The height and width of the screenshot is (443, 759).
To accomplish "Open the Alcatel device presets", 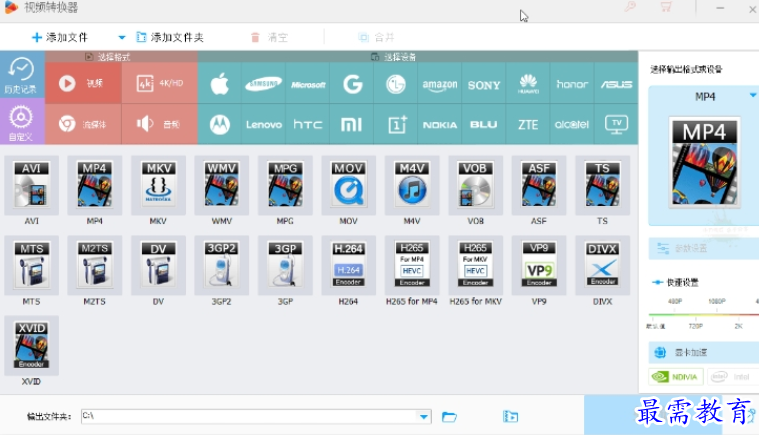I will click(x=572, y=124).
